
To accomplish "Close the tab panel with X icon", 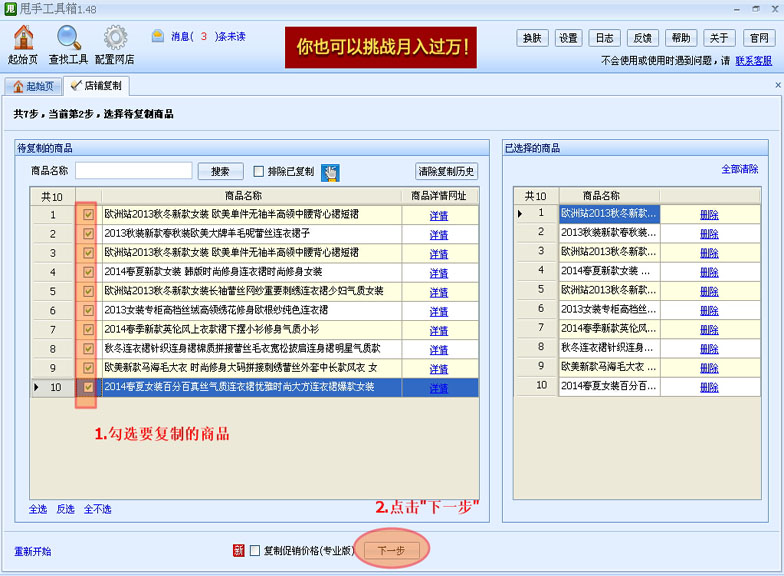I will point(778,86).
